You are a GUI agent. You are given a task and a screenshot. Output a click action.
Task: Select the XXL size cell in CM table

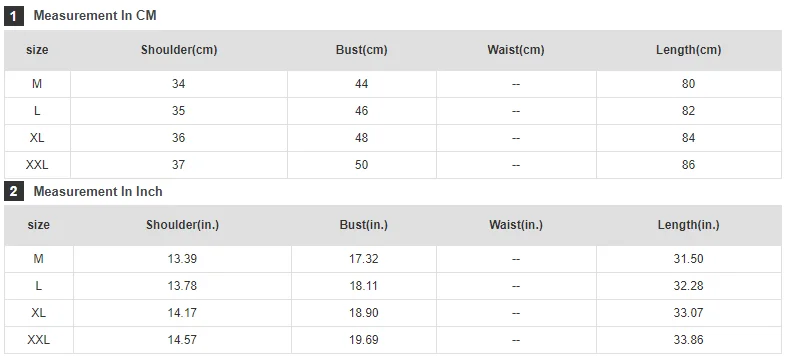pyautogui.click(x=37, y=165)
